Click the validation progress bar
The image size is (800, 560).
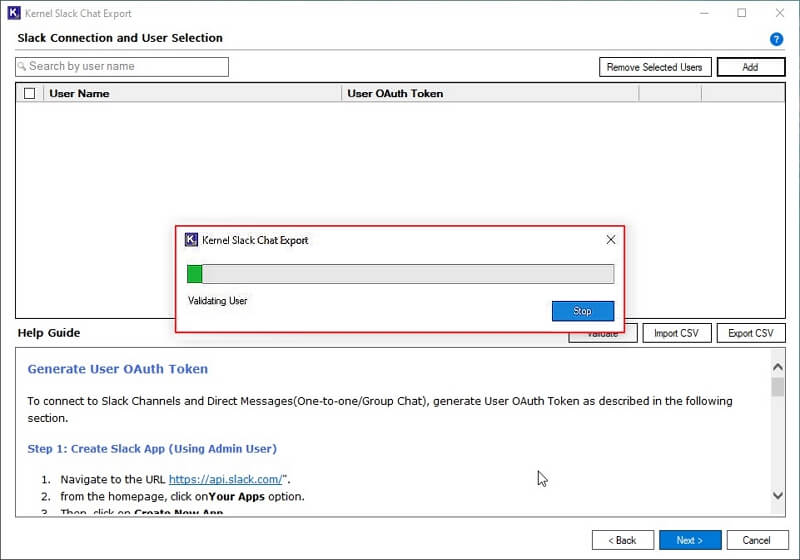pos(401,274)
